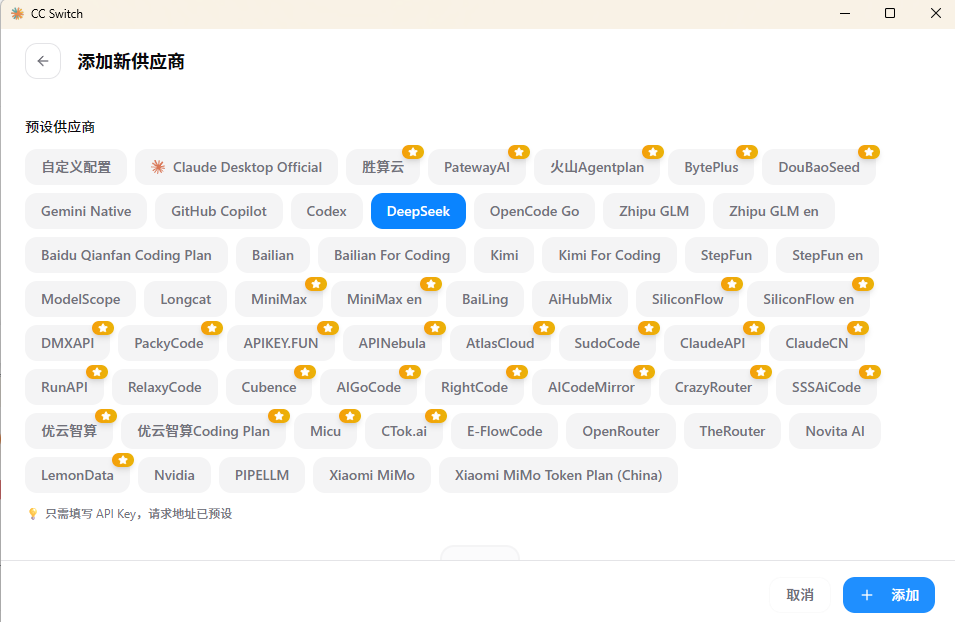This screenshot has height=622, width=955.
Task: Choose SudoCode preset
Action: (607, 343)
